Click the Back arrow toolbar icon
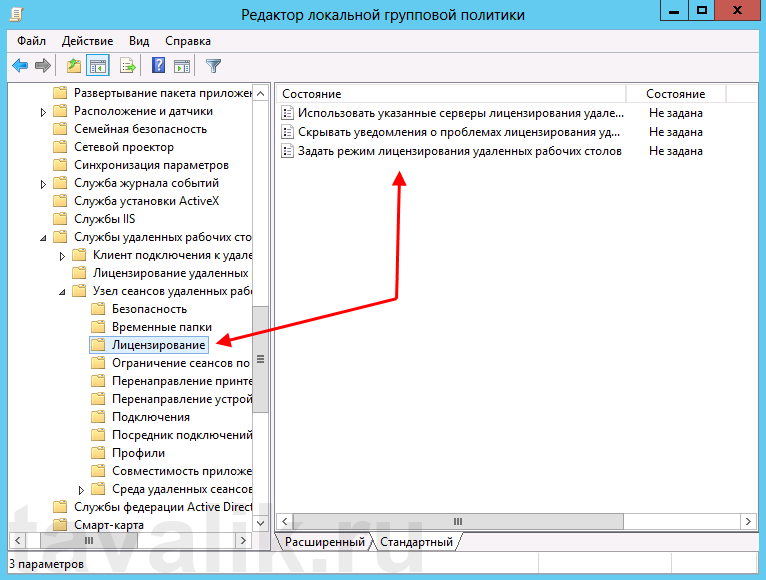Viewport: 766px width, 580px height. [x=20, y=66]
